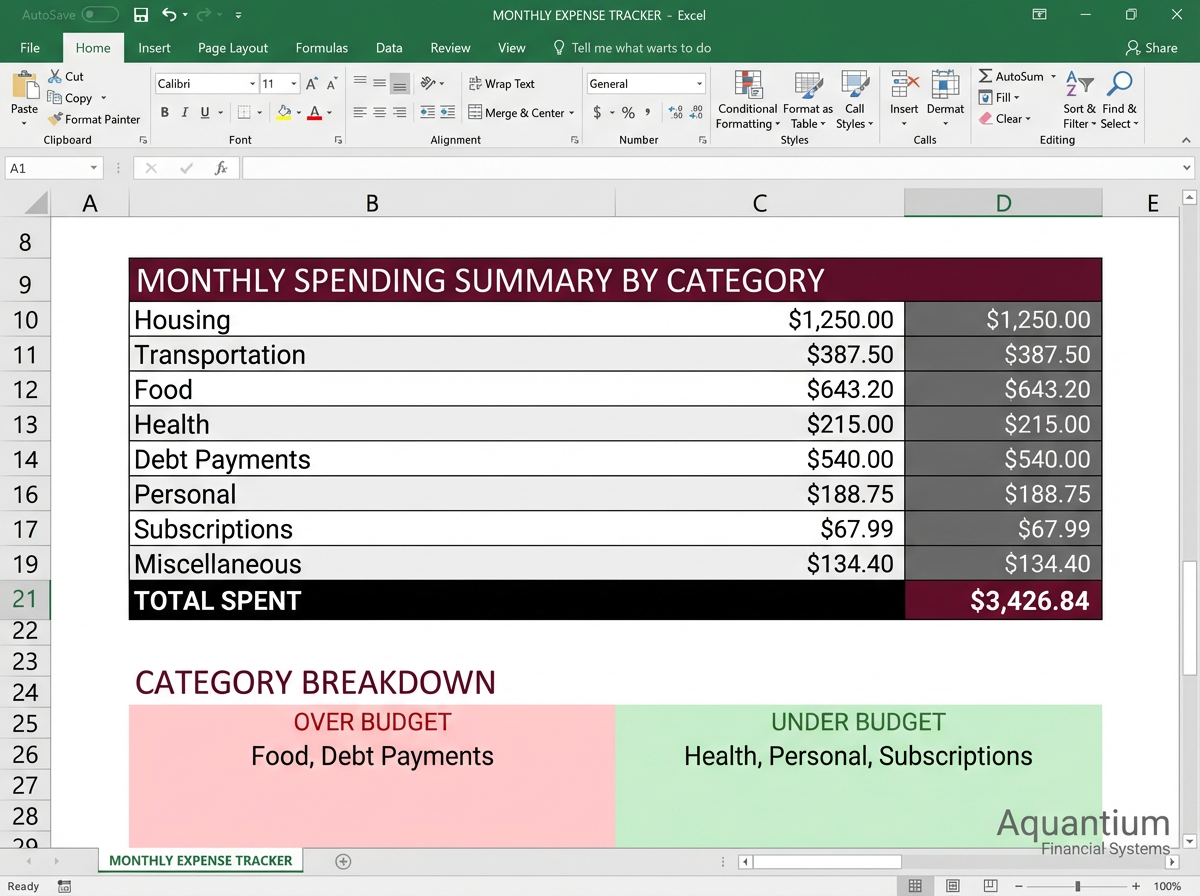Click the MONTHLY EXPENSE TRACKER sheet tab
The width and height of the screenshot is (1200, 896).
pyautogui.click(x=200, y=860)
